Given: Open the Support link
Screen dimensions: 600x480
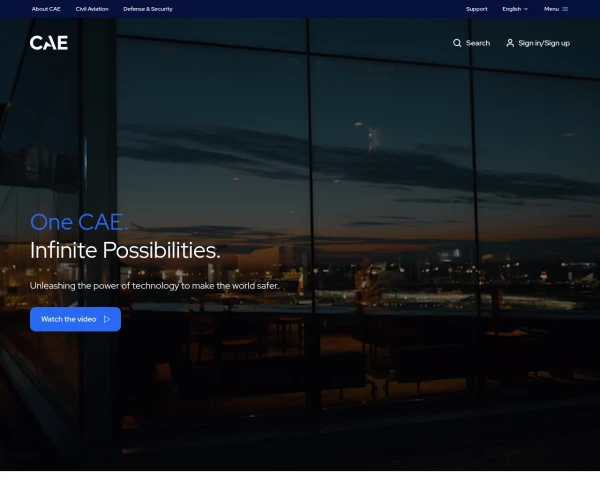Looking at the screenshot, I should point(476,9).
